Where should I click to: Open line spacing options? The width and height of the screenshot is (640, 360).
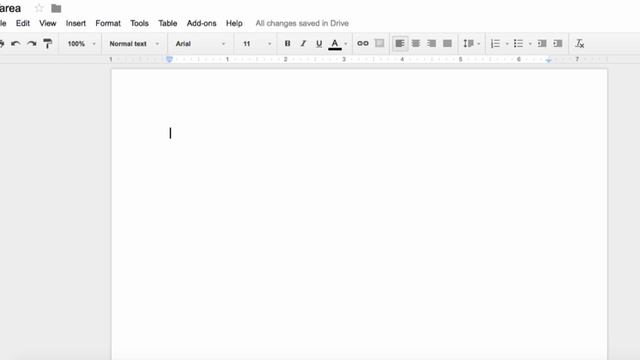point(471,43)
